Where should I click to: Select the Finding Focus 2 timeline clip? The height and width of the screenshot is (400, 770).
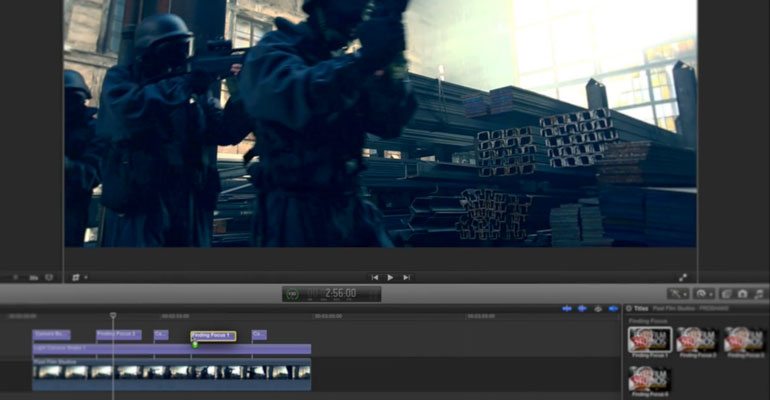click(119, 335)
